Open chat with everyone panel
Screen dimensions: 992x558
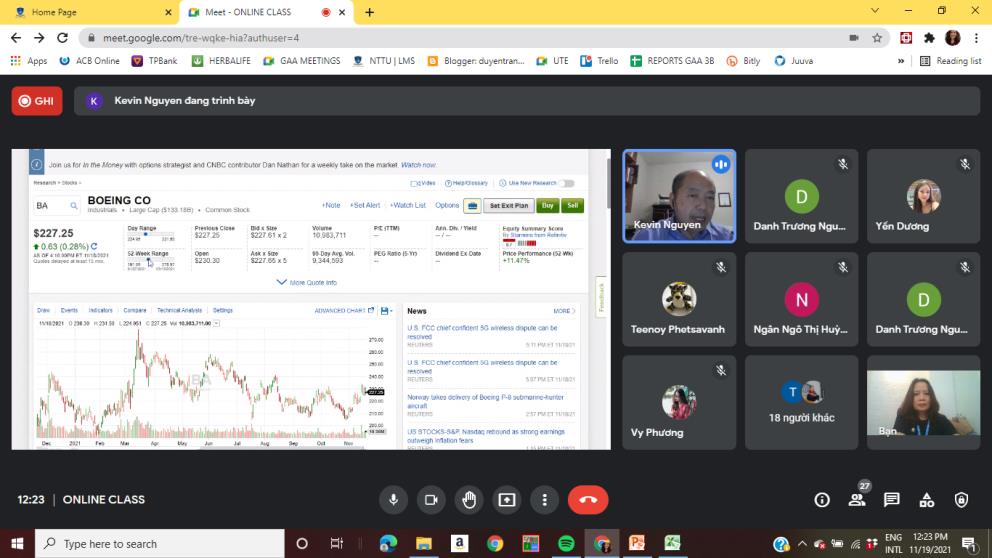click(x=892, y=500)
